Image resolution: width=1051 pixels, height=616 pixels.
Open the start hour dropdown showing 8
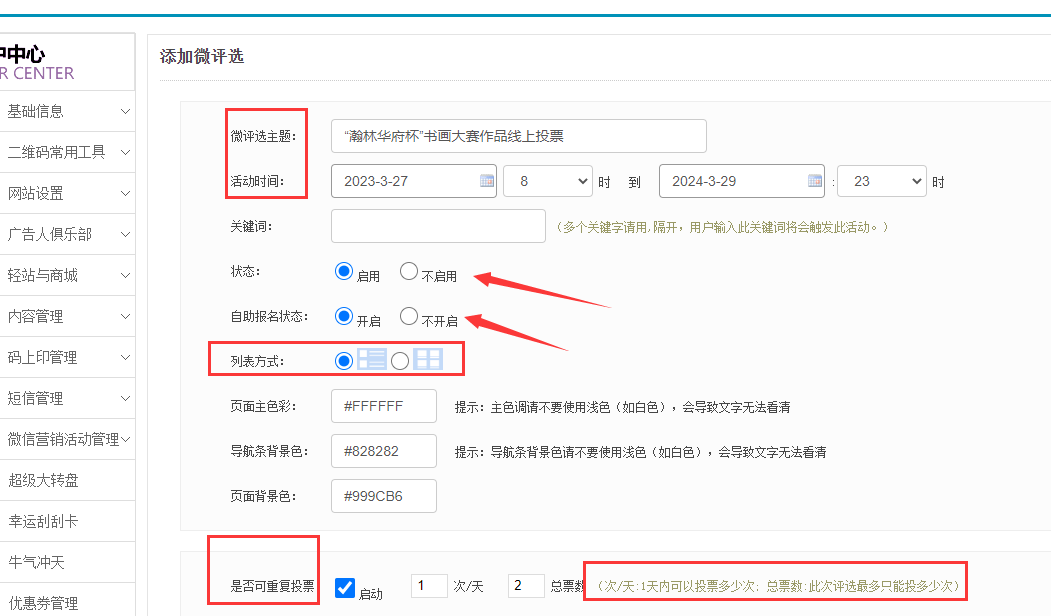pyautogui.click(x=547, y=181)
